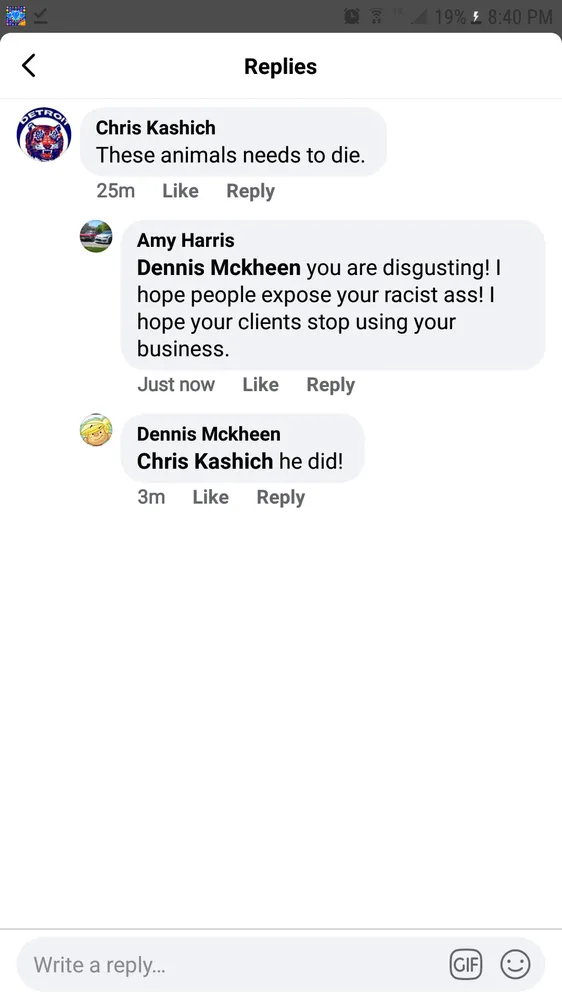Viewport: 562px width, 1000px height.
Task: Like Chris Kashich's comment
Action: 180,191
